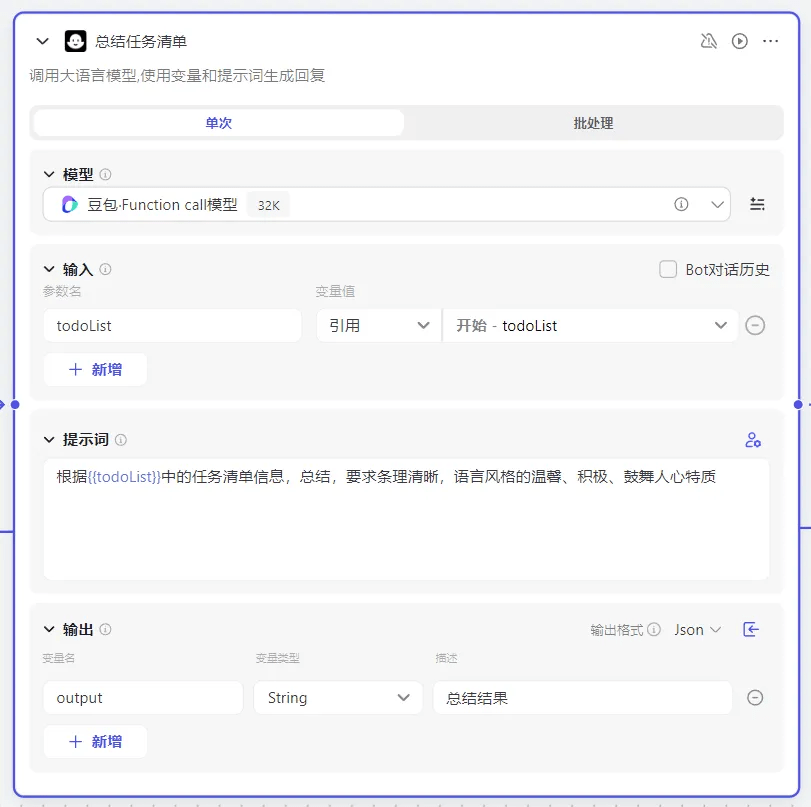Viewport: 811px width, 807px height.
Task: Open the Json output format dropdown
Action: [697, 630]
